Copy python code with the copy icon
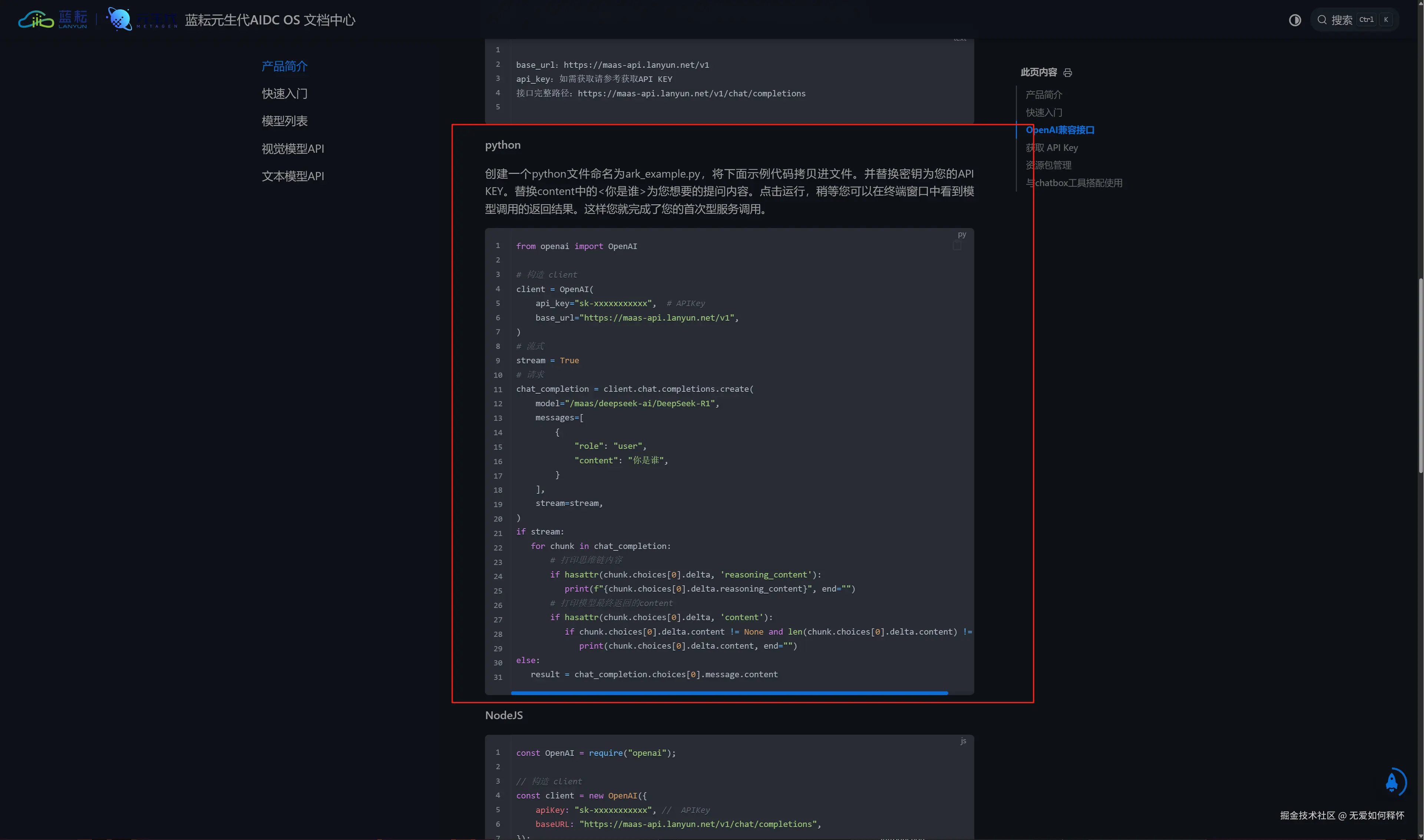Image resolution: width=1424 pixels, height=840 pixels. (x=957, y=246)
